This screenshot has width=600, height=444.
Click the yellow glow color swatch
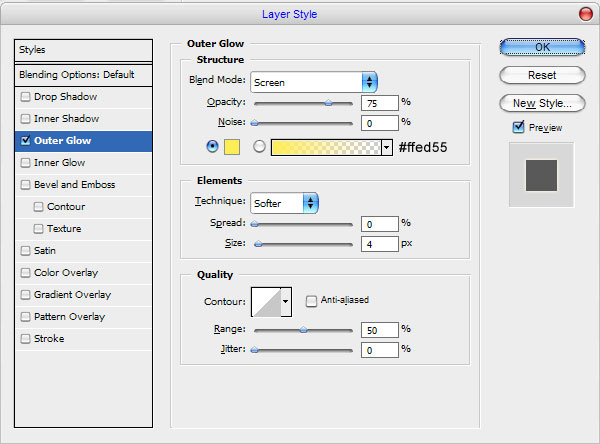coord(232,147)
